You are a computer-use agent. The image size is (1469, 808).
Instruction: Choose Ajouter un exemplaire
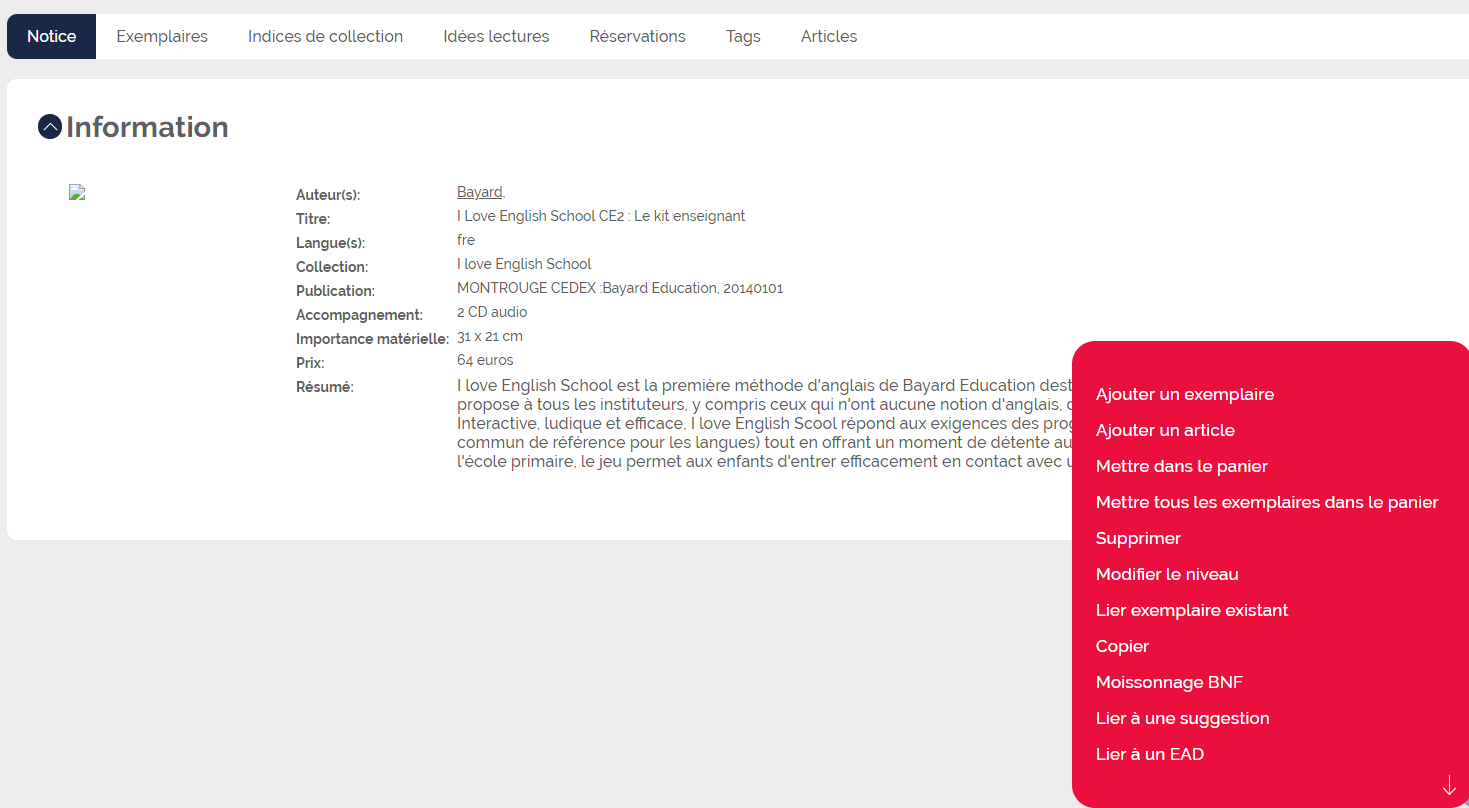click(1185, 394)
